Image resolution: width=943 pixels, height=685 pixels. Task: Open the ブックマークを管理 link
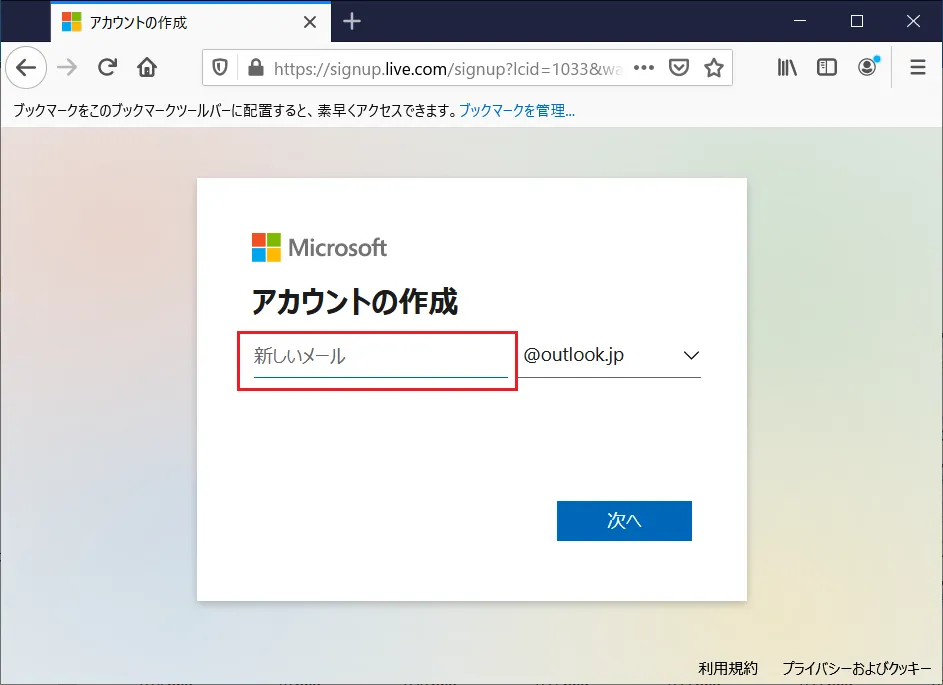point(517,111)
